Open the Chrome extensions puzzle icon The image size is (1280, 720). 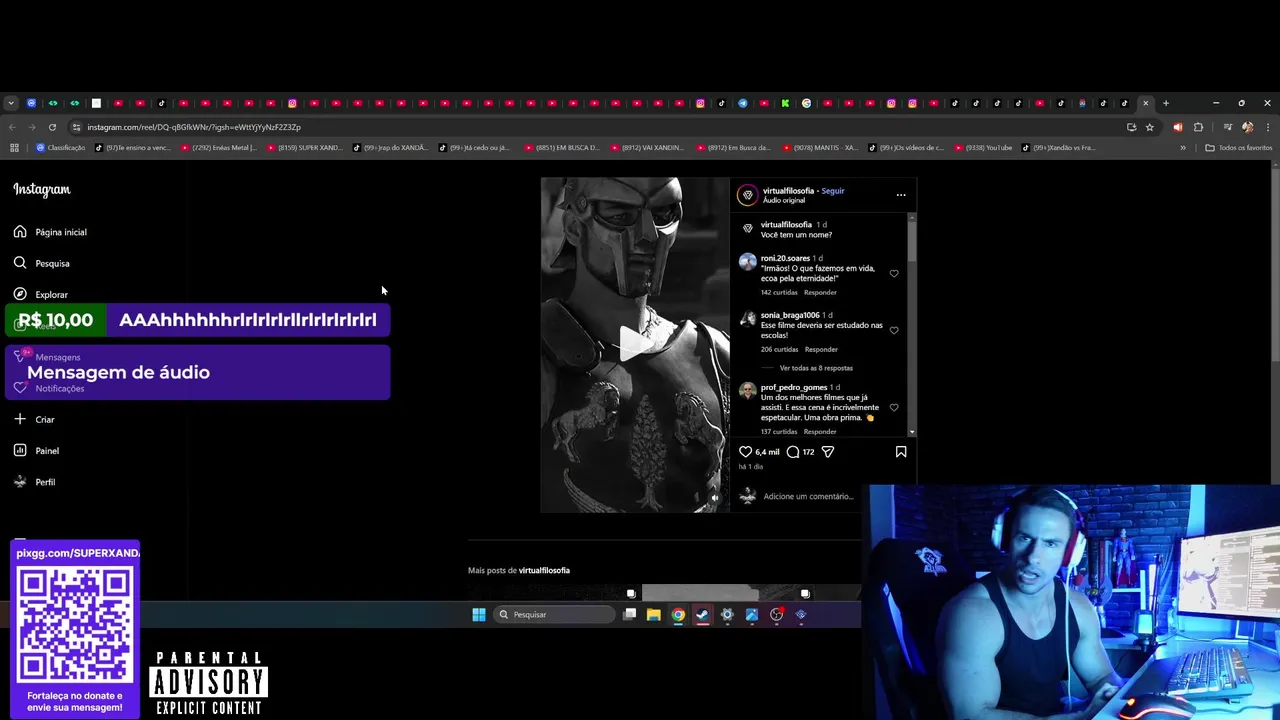[x=1198, y=127]
